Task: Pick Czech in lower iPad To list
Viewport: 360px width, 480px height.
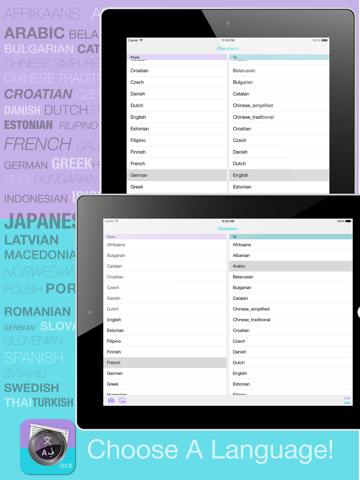Action: [291, 341]
